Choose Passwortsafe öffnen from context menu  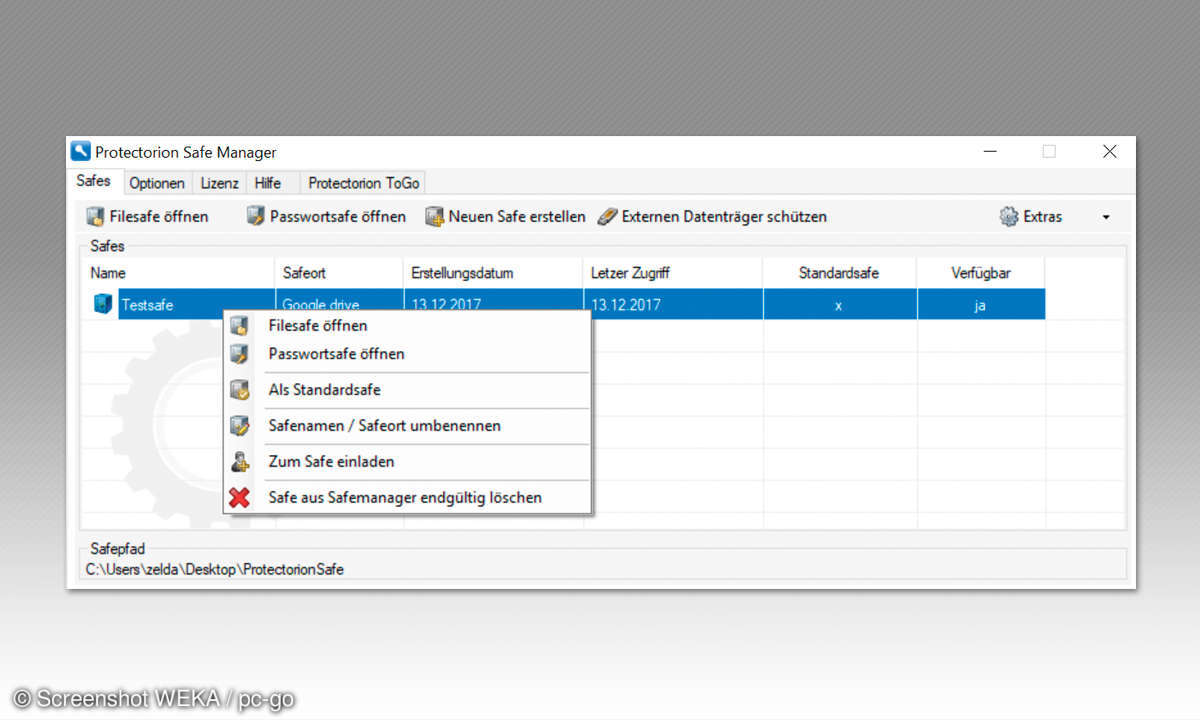tap(407, 354)
